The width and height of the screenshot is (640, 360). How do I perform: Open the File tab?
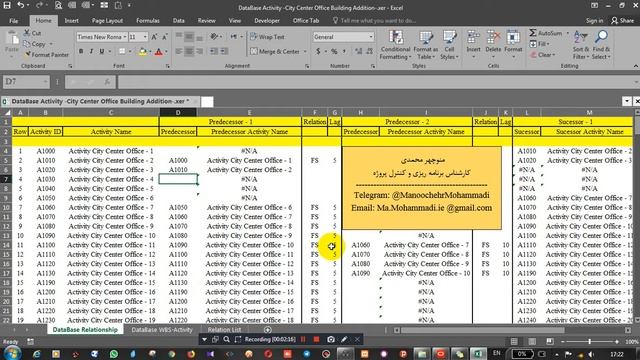coord(13,20)
